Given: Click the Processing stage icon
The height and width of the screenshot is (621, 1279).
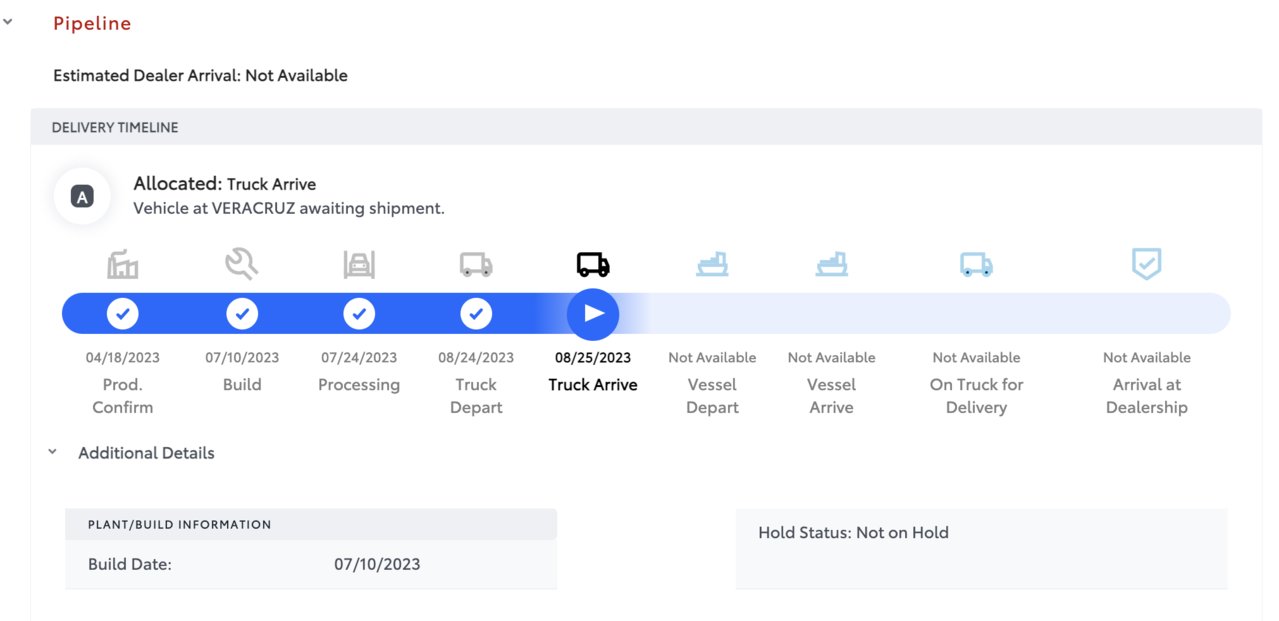Looking at the screenshot, I should pyautogui.click(x=359, y=264).
